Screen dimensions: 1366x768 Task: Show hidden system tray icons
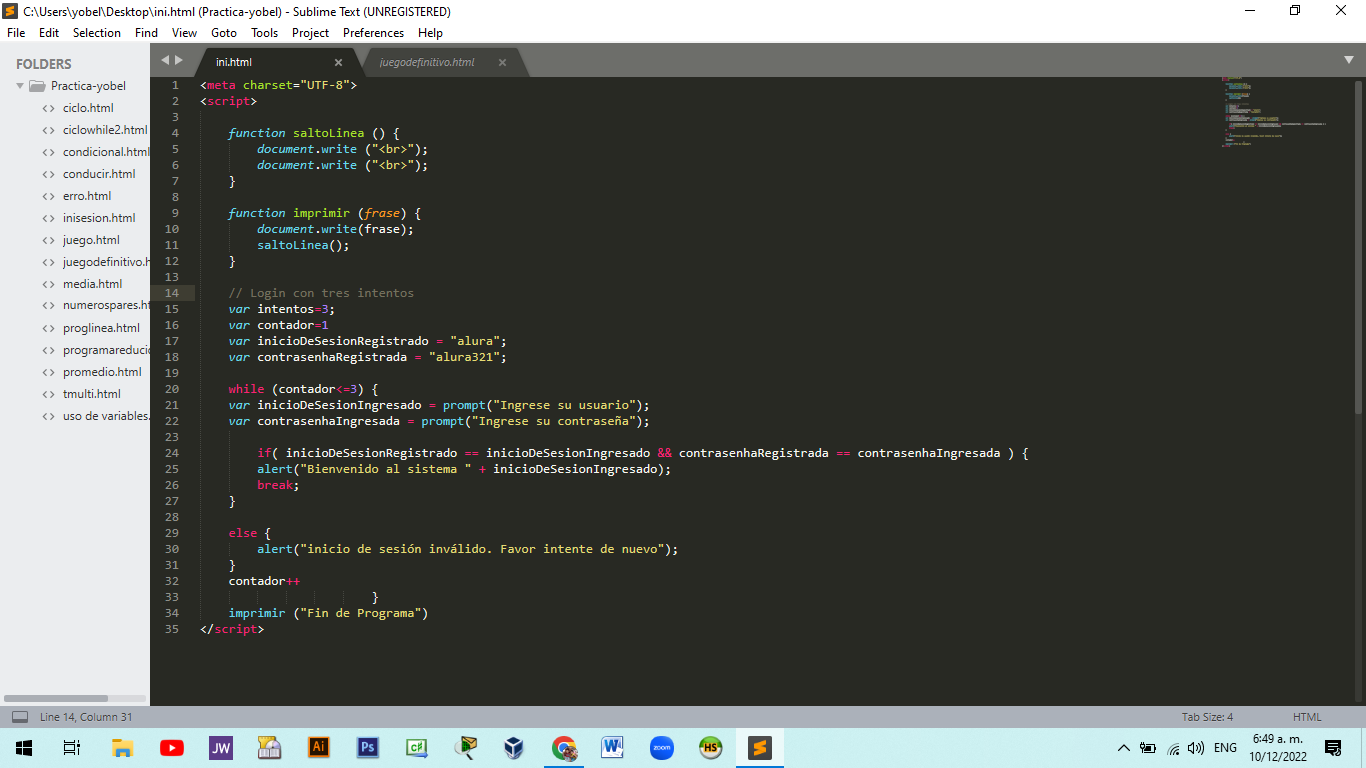click(x=1124, y=748)
